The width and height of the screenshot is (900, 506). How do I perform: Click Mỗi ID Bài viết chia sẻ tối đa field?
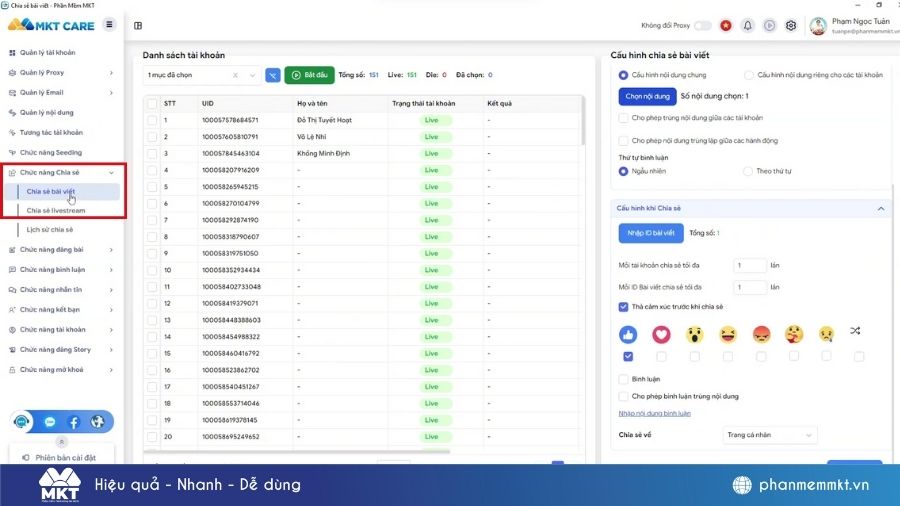(750, 287)
